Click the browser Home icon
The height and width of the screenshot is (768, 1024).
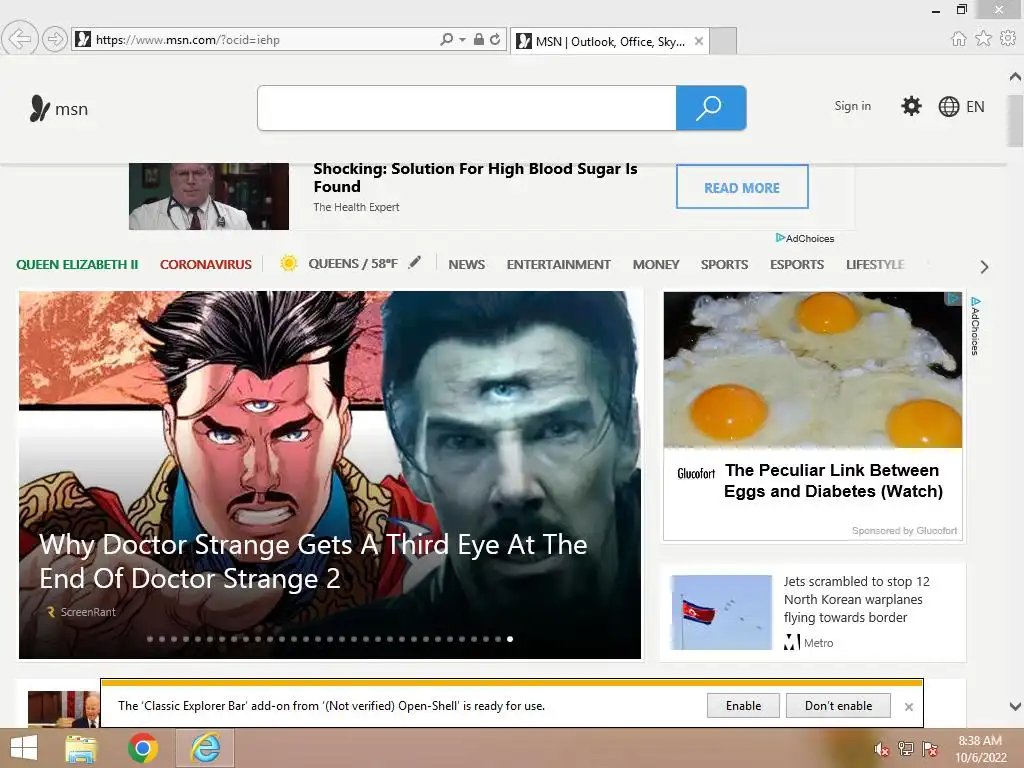tap(958, 39)
